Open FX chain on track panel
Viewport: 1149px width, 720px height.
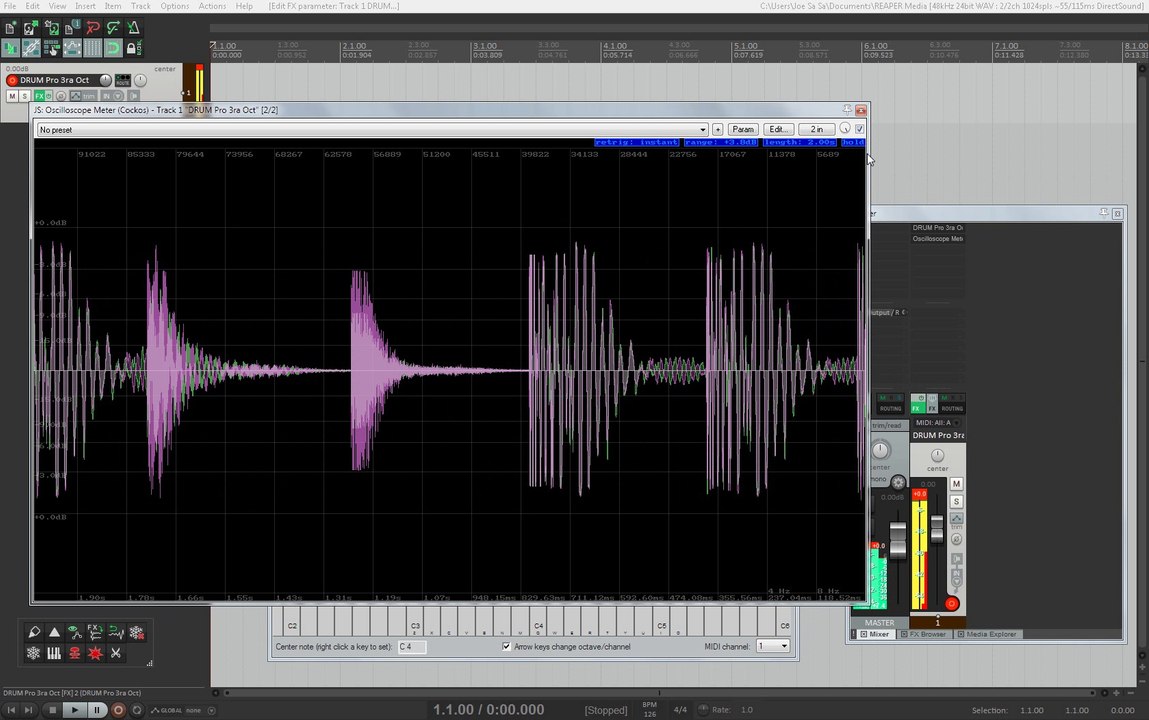tap(40, 96)
